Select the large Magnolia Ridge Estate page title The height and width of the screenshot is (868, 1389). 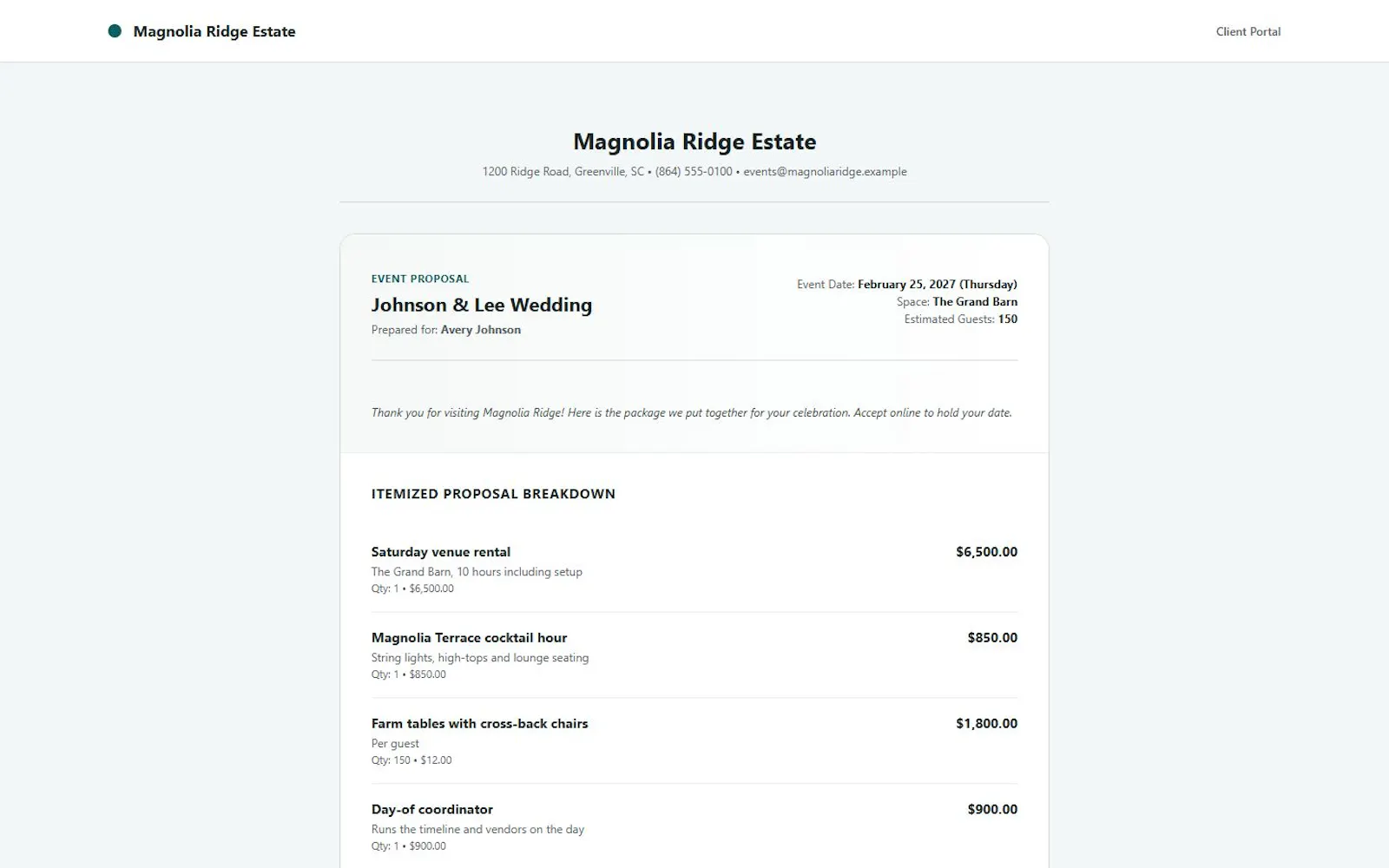point(694,141)
